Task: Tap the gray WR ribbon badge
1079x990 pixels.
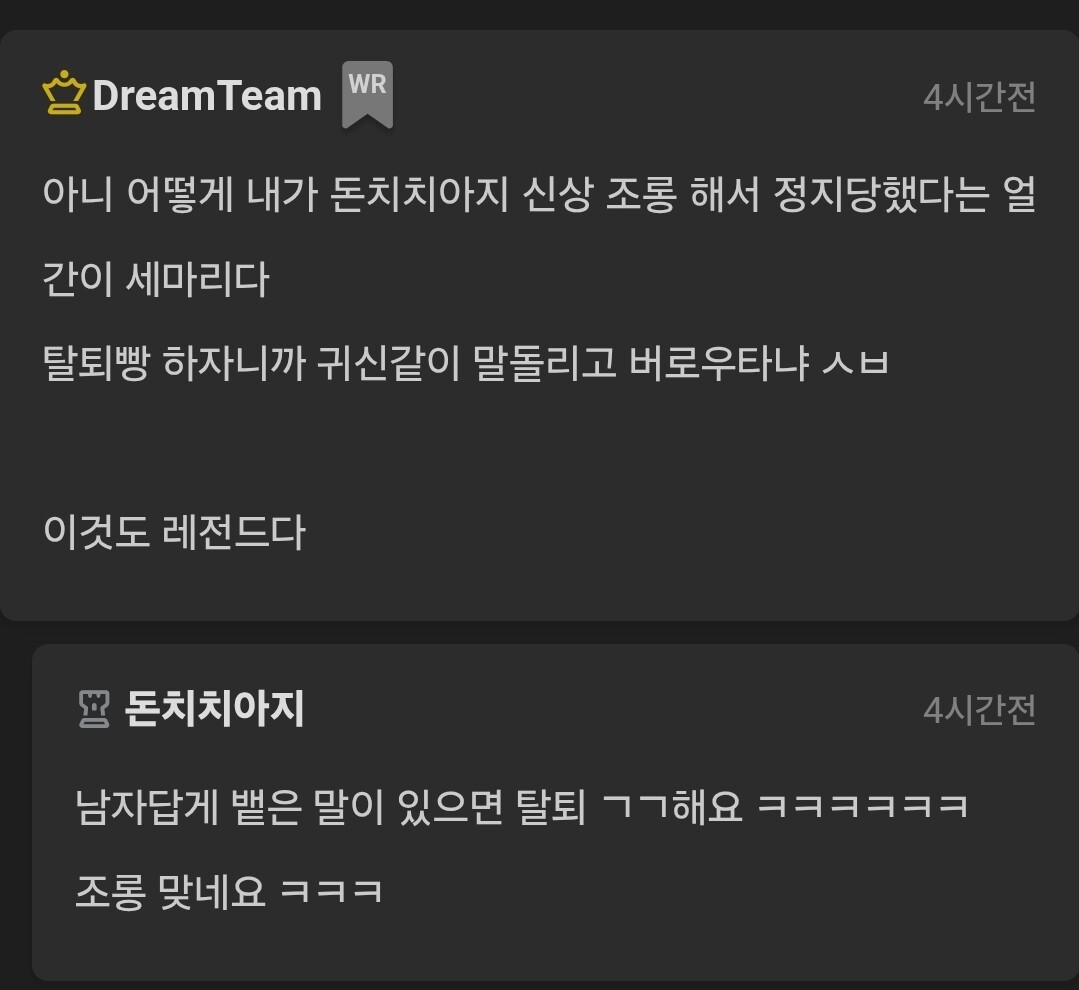Action: pos(367,94)
